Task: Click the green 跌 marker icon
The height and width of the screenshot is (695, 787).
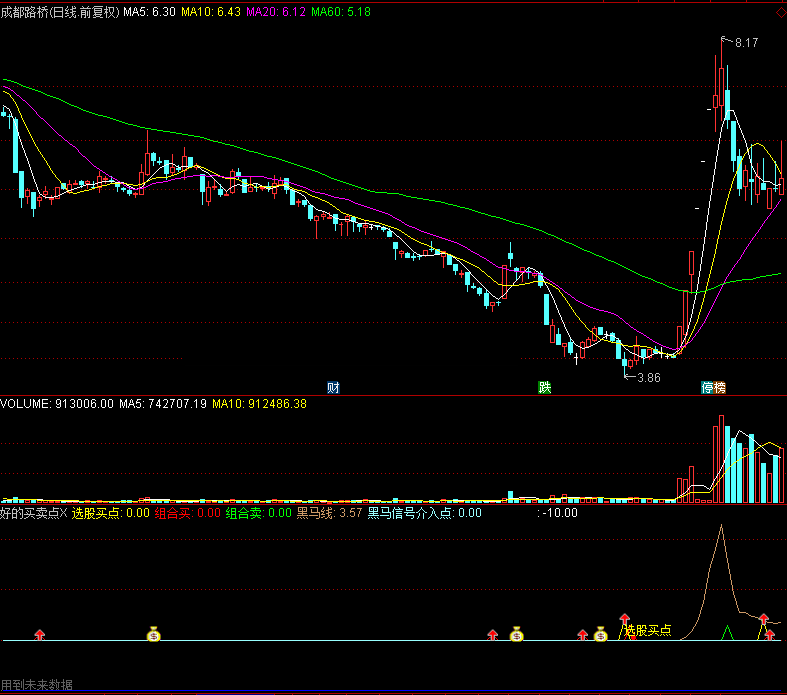Action: [x=545, y=388]
